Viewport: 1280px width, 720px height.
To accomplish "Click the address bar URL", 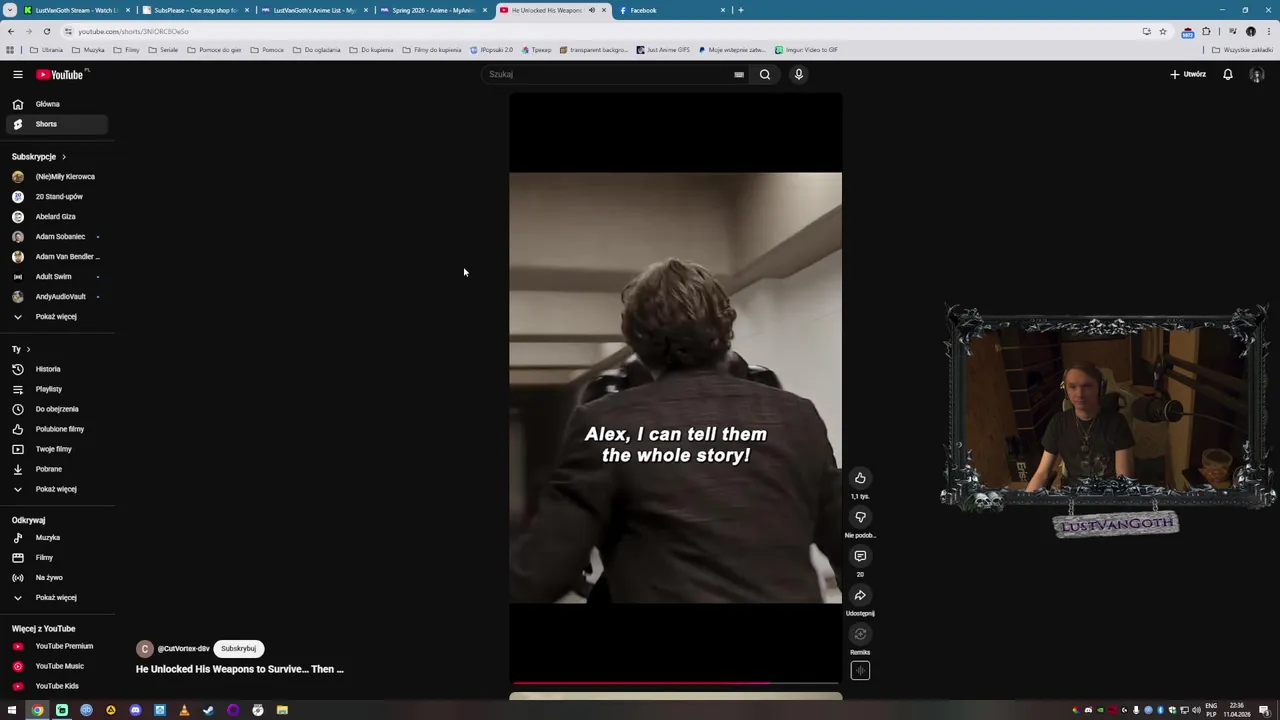I will pyautogui.click(x=133, y=31).
